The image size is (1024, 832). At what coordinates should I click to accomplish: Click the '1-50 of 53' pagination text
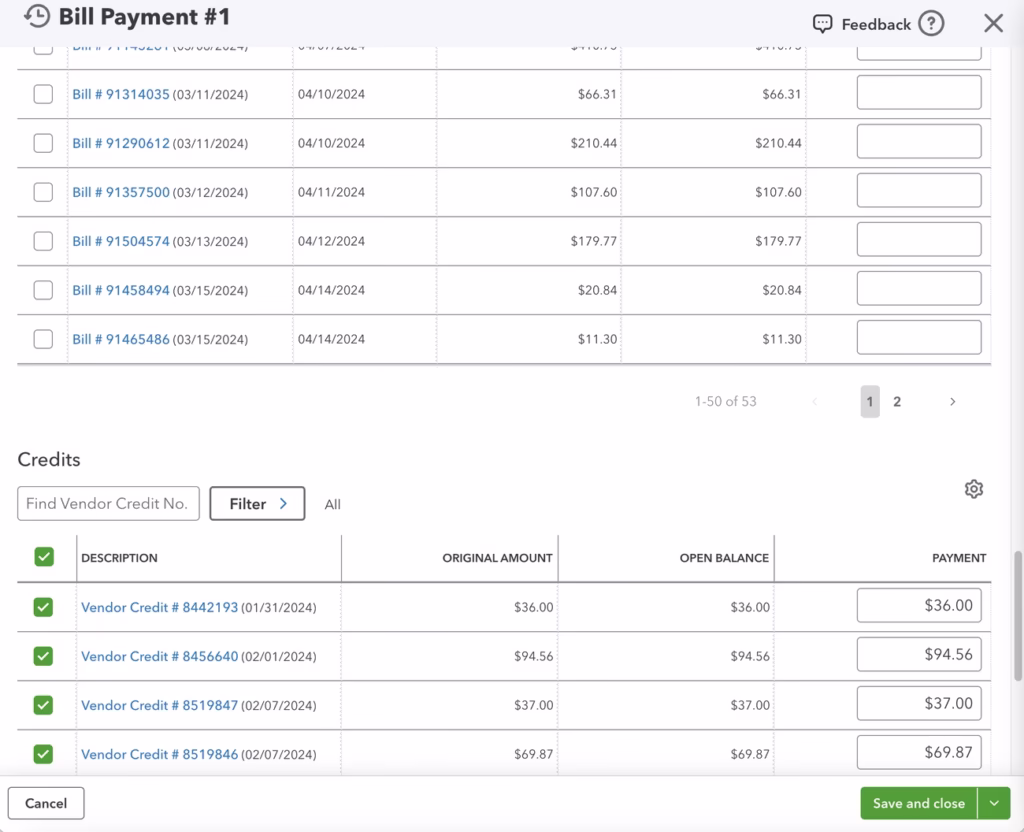coord(726,402)
